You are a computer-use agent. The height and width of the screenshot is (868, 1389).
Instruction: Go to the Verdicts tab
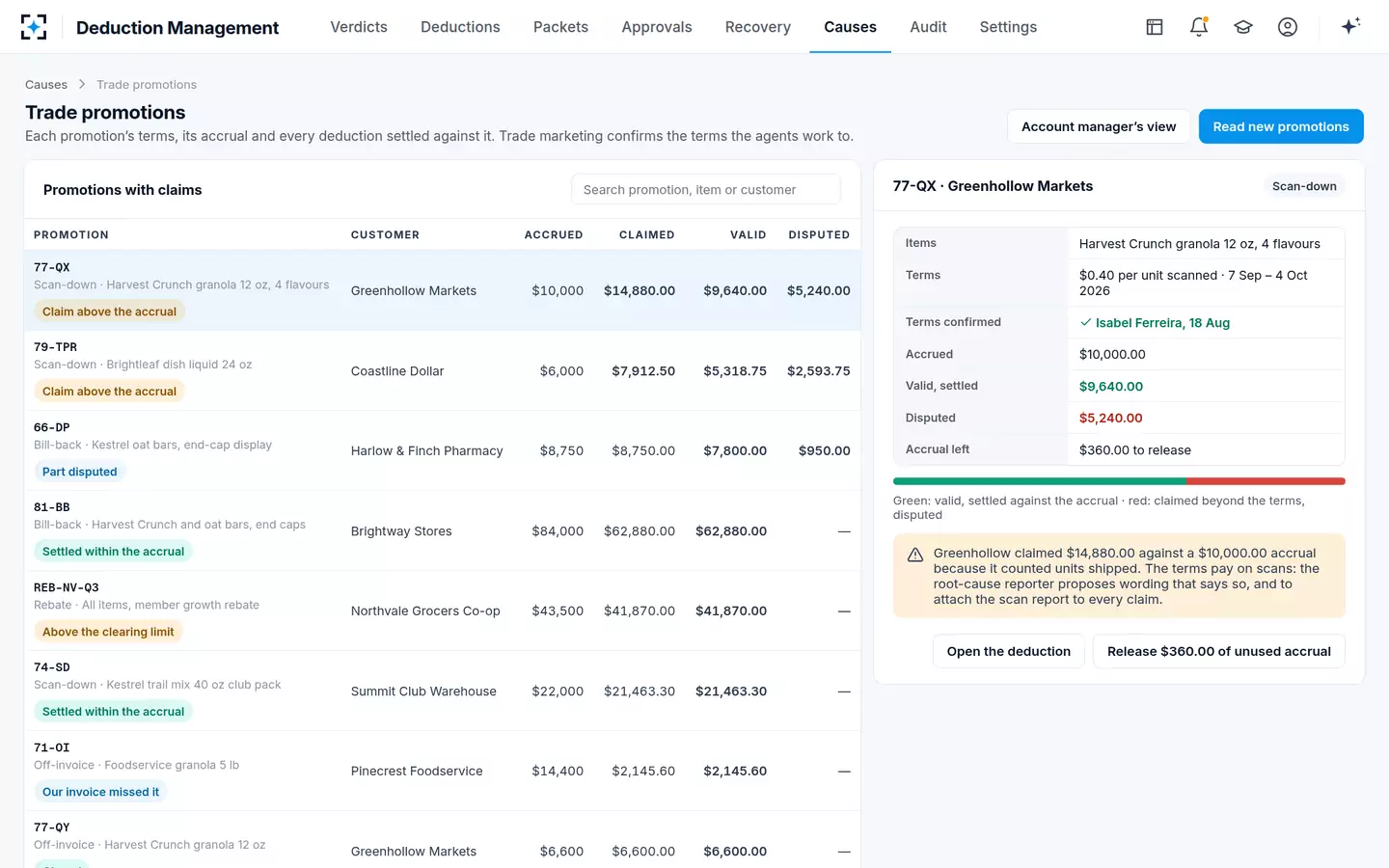pos(359,27)
